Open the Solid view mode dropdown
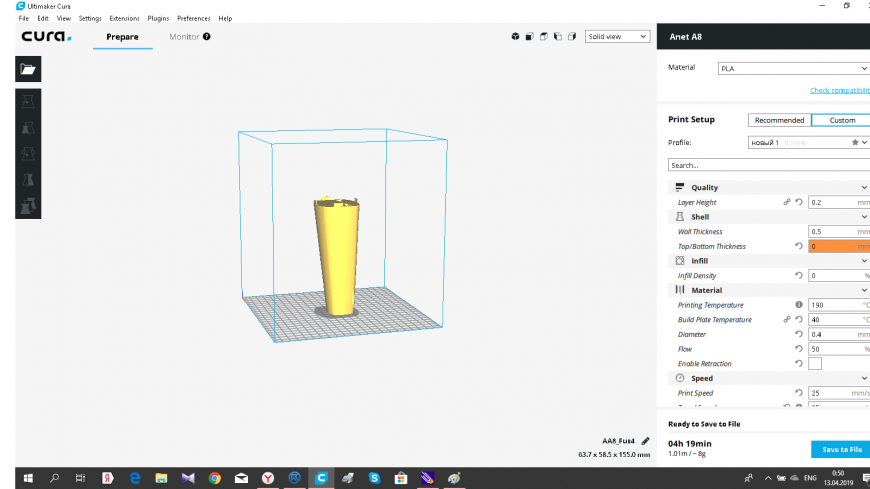The image size is (870, 489). pos(617,37)
